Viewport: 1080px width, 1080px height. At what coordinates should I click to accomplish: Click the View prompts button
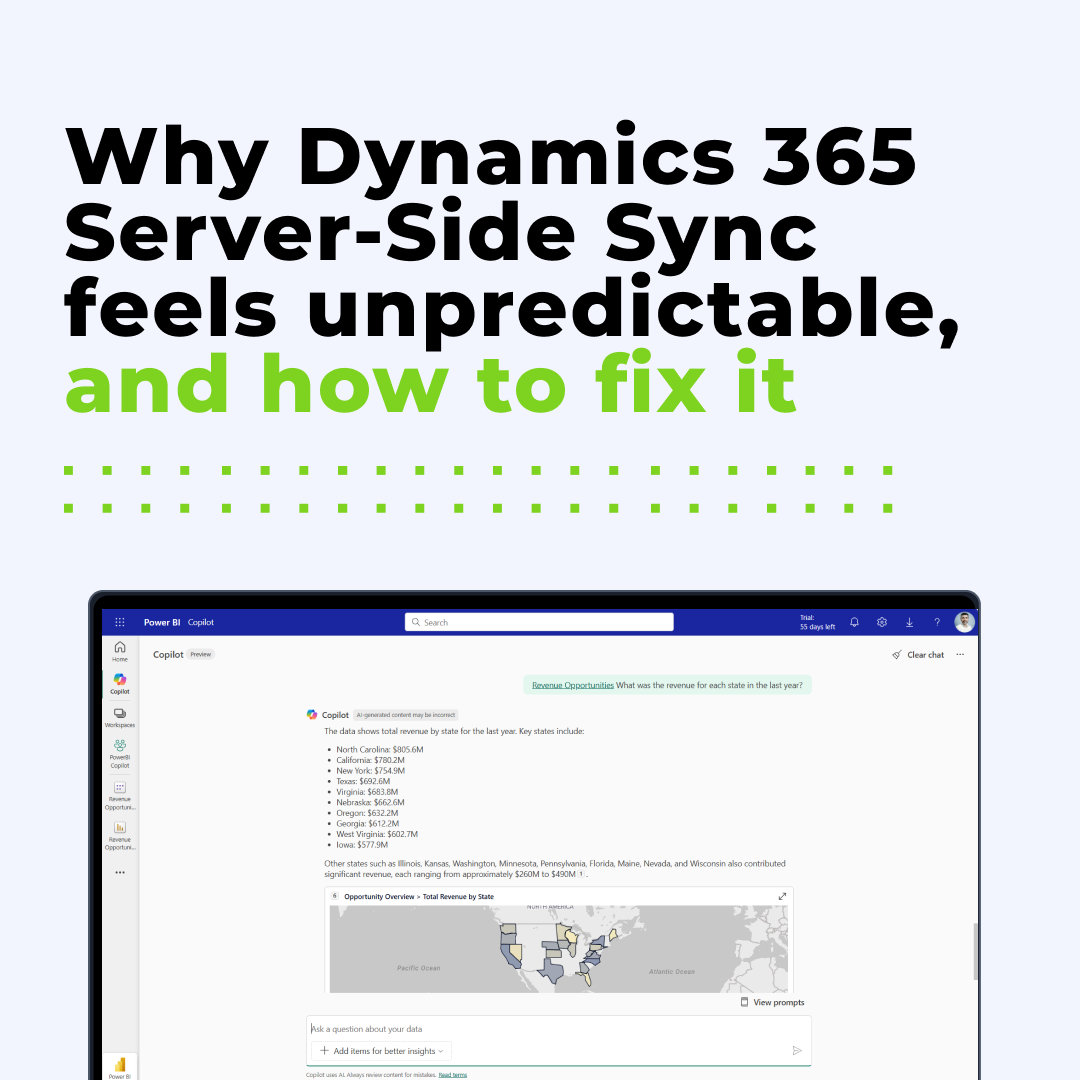(772, 1002)
